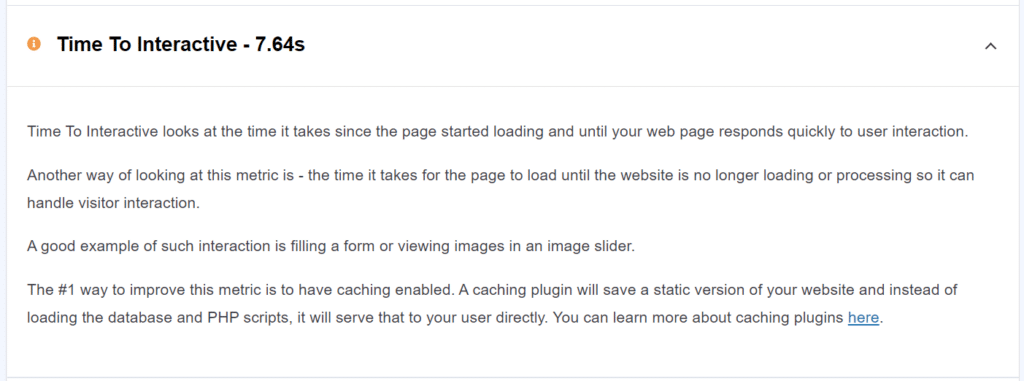1024x381 pixels.
Task: Open the "here" caching plugins link
Action: tap(863, 318)
